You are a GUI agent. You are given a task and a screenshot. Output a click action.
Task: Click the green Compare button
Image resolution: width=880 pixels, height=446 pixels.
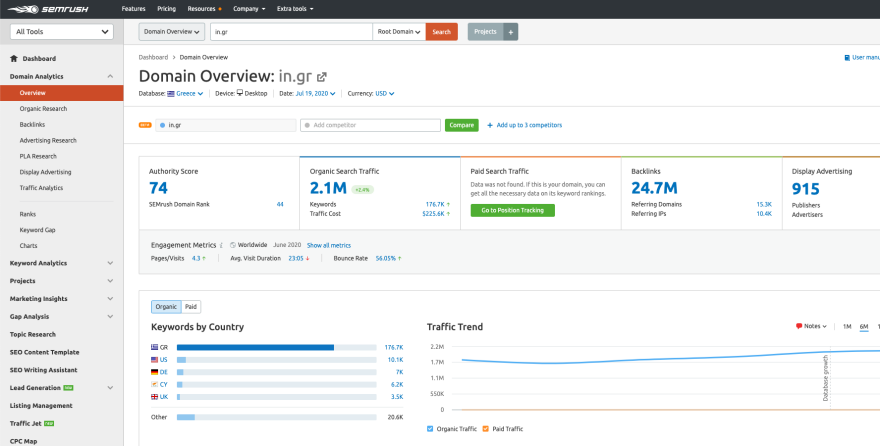pyautogui.click(x=461, y=125)
